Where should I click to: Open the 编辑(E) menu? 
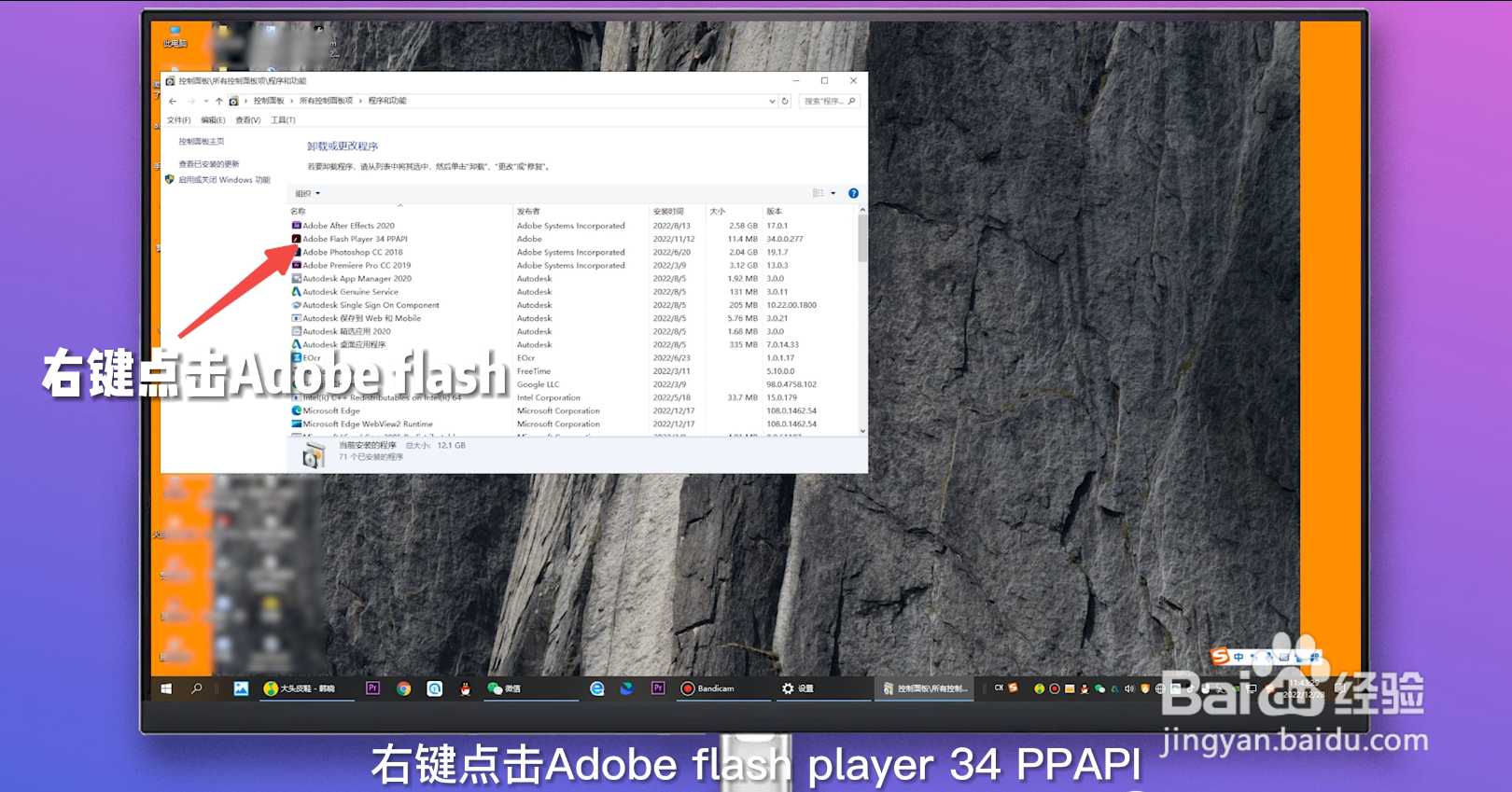coord(213,120)
